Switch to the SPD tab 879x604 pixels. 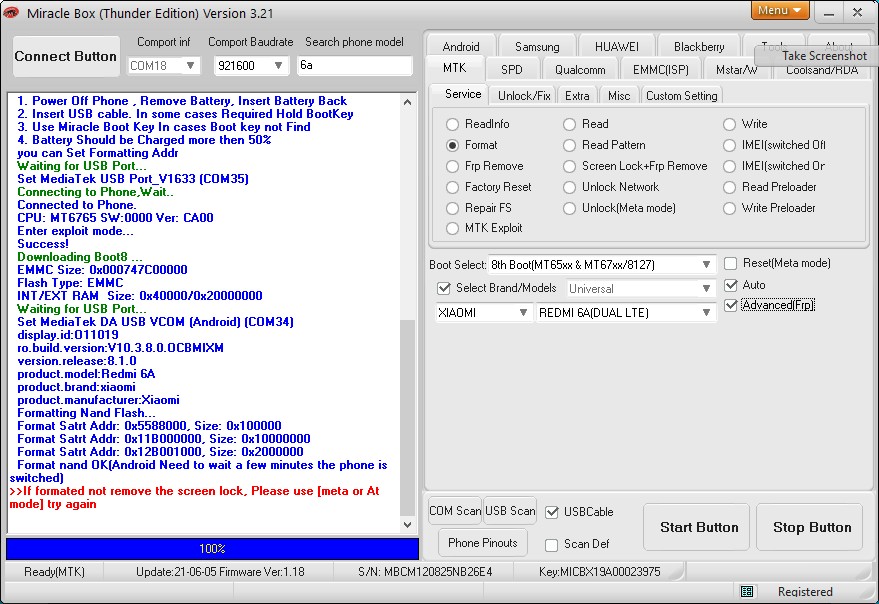512,70
